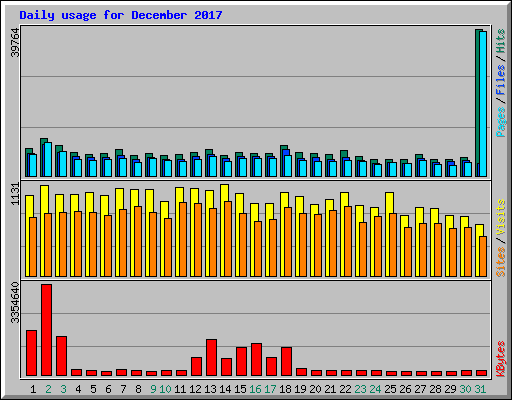Click the day 4 axis label

click(78, 389)
